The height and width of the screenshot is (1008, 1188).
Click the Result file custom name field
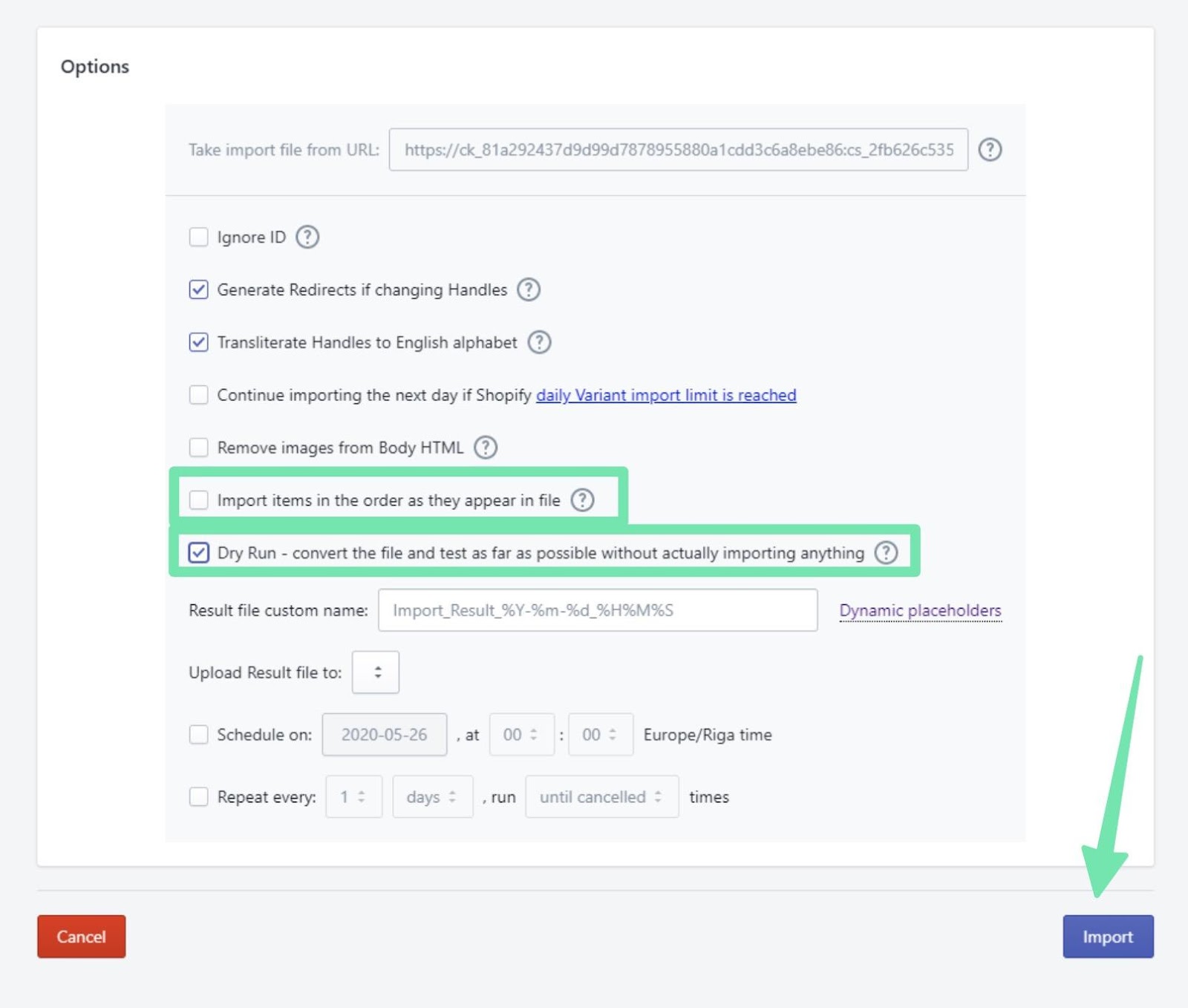click(x=597, y=610)
